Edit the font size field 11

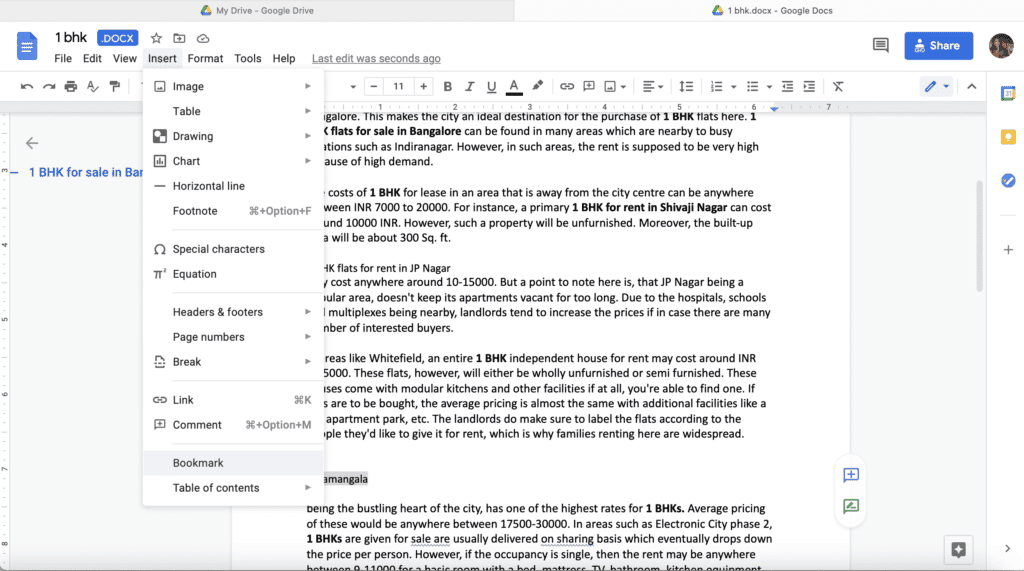pos(398,87)
